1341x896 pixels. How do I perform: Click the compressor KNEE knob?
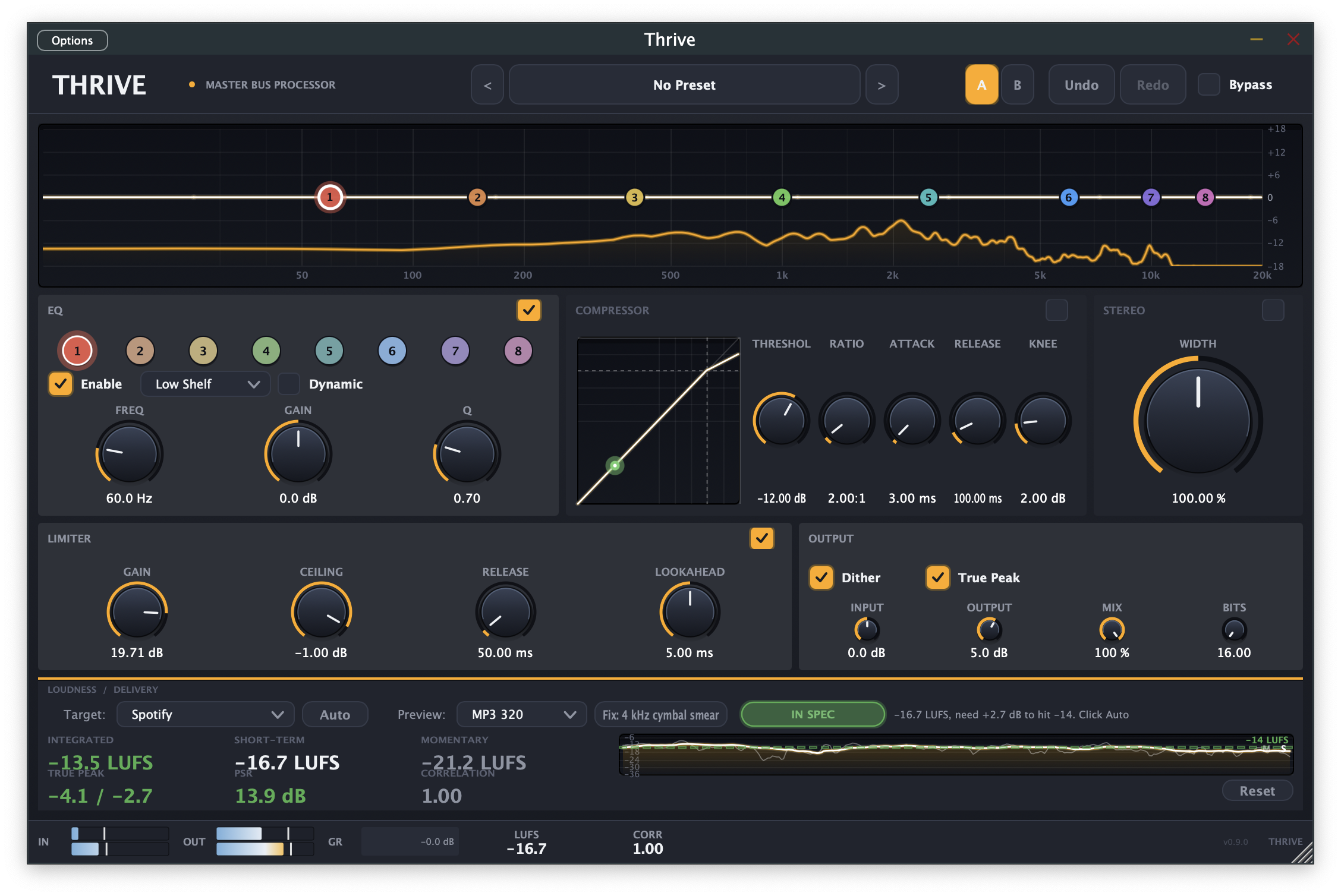pyautogui.click(x=1043, y=421)
